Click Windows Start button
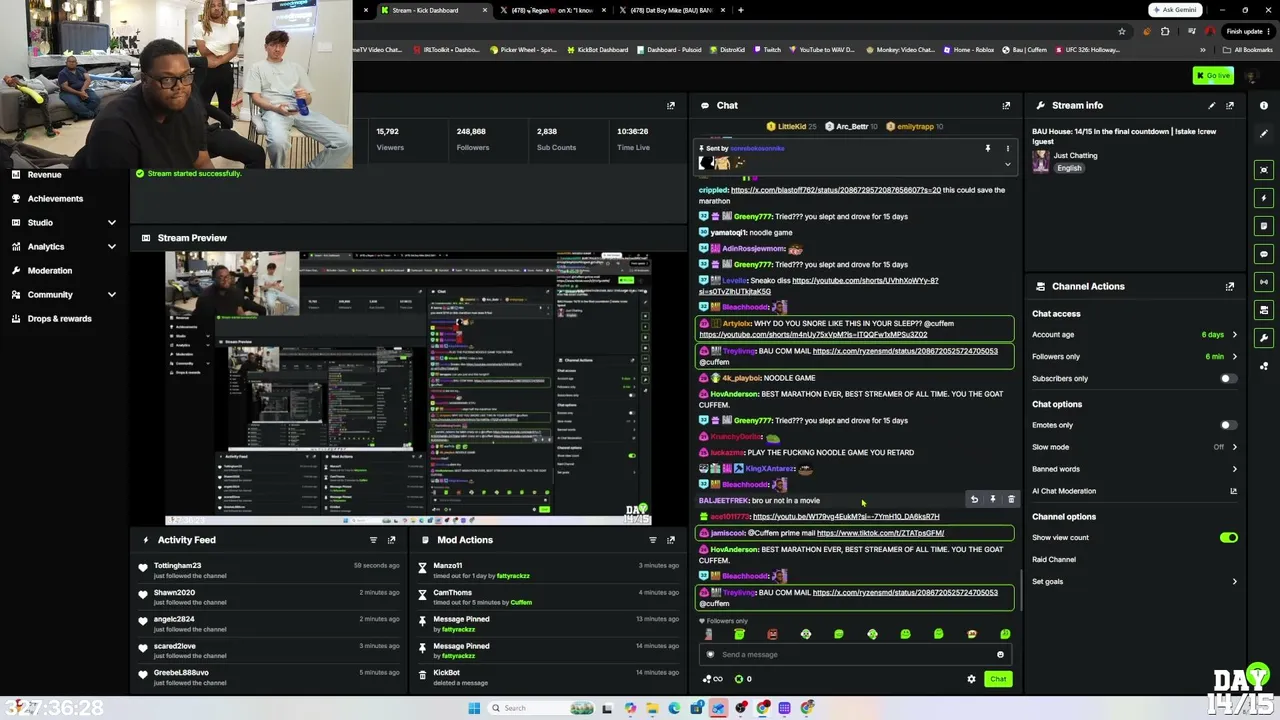The width and height of the screenshot is (1280, 720). click(474, 708)
